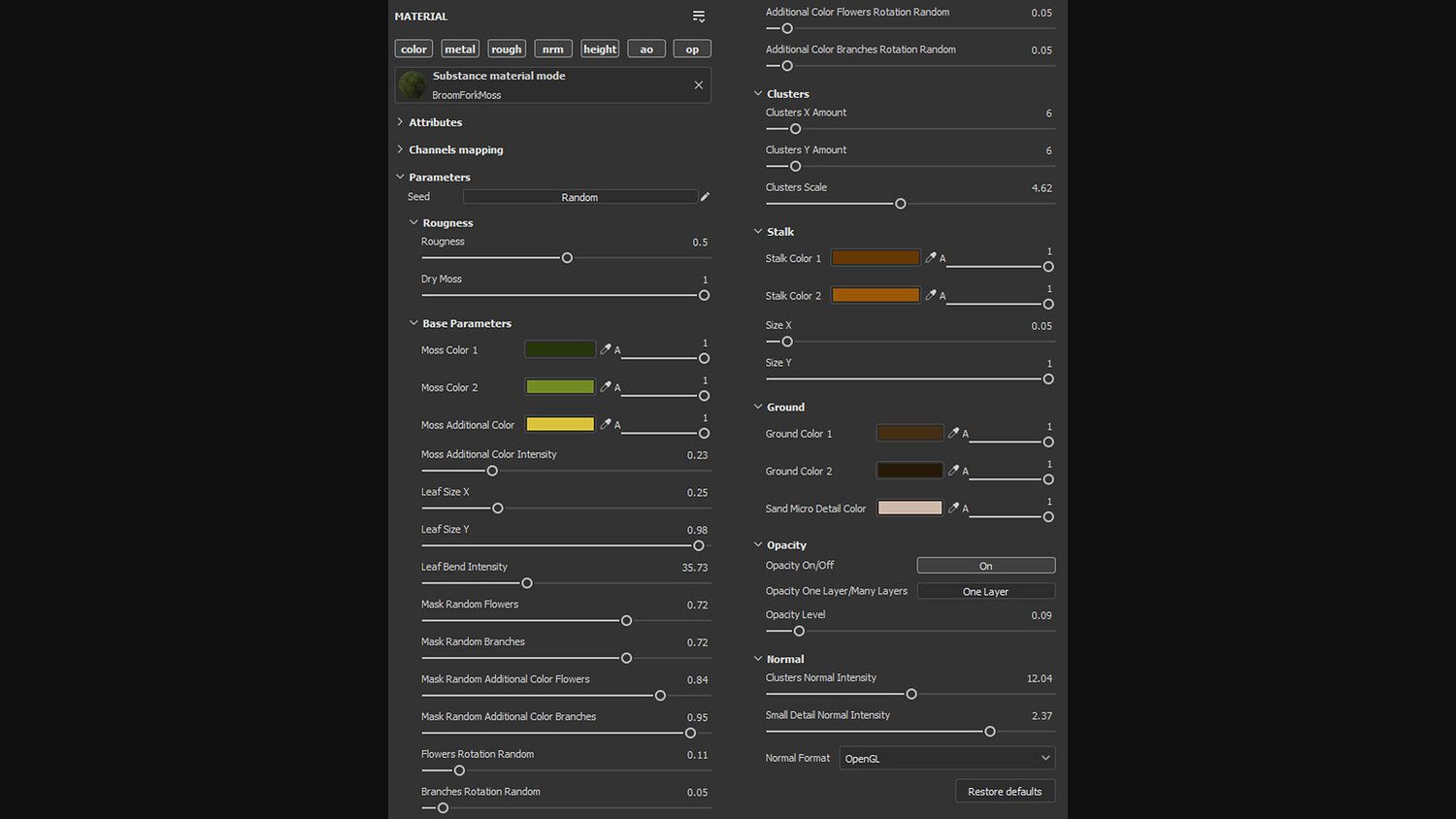Click the BroomForkMoss material thumbnail
Viewport: 1456px width, 819px height.
coord(413,85)
